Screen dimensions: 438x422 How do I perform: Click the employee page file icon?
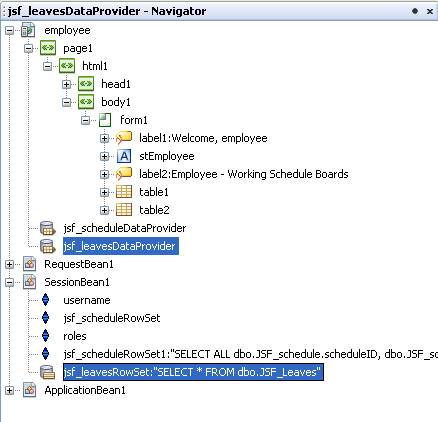pos(28,30)
